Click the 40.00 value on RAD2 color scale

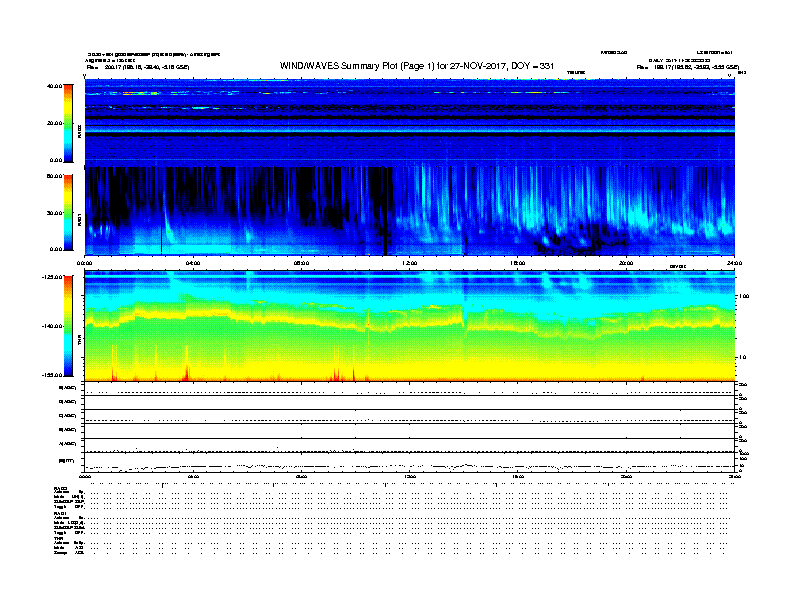click(54, 86)
